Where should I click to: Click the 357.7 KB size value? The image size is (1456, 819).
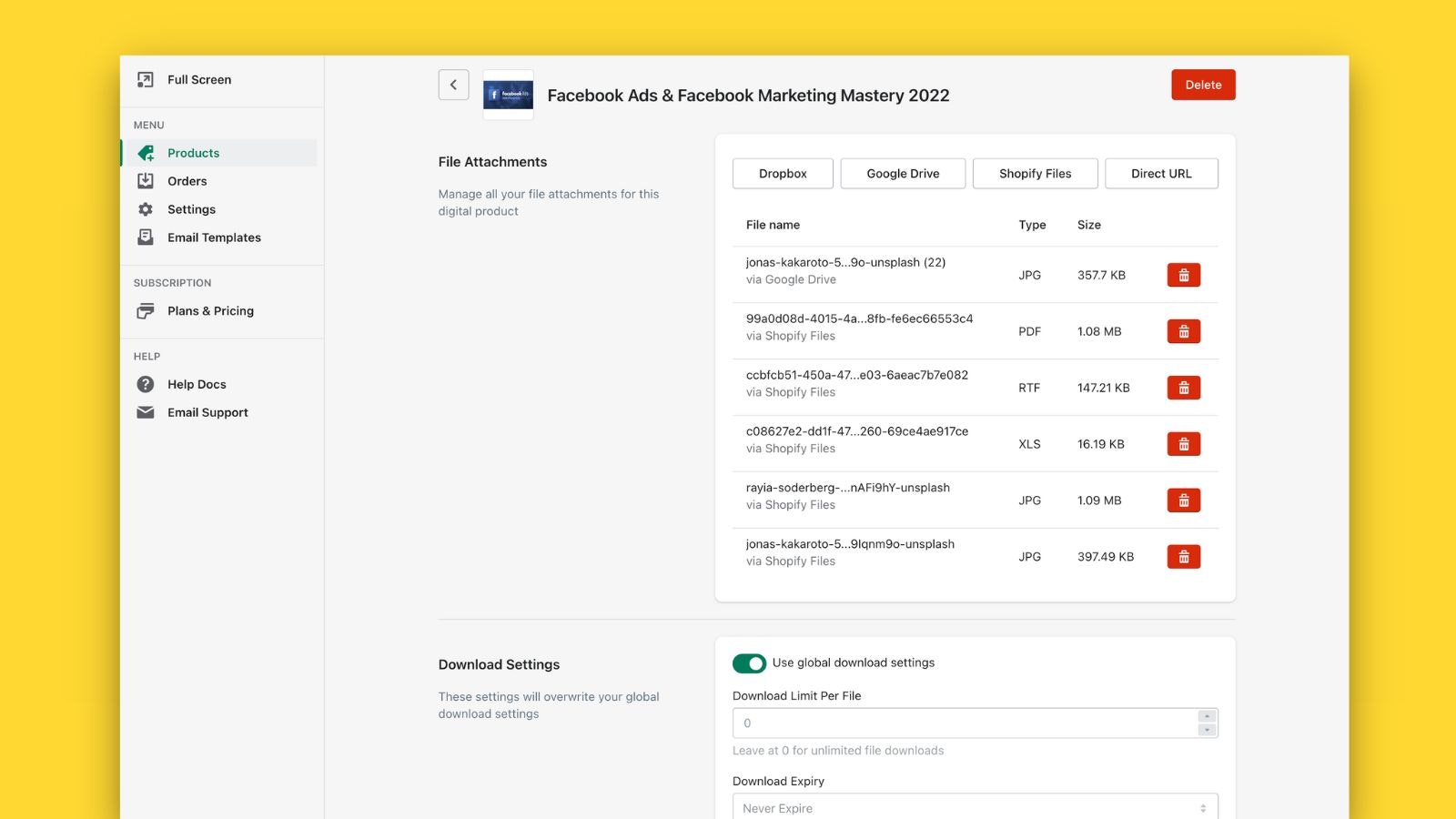1101,275
